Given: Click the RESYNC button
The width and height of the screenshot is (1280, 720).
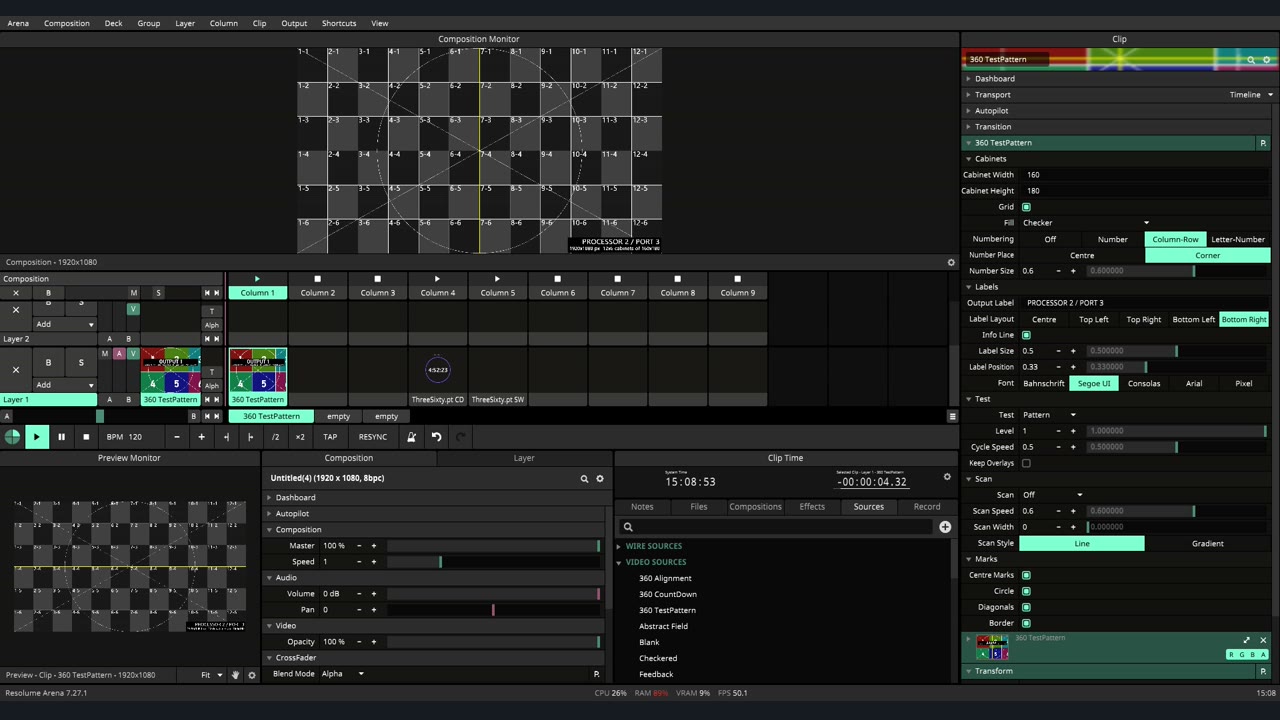Looking at the screenshot, I should (373, 437).
